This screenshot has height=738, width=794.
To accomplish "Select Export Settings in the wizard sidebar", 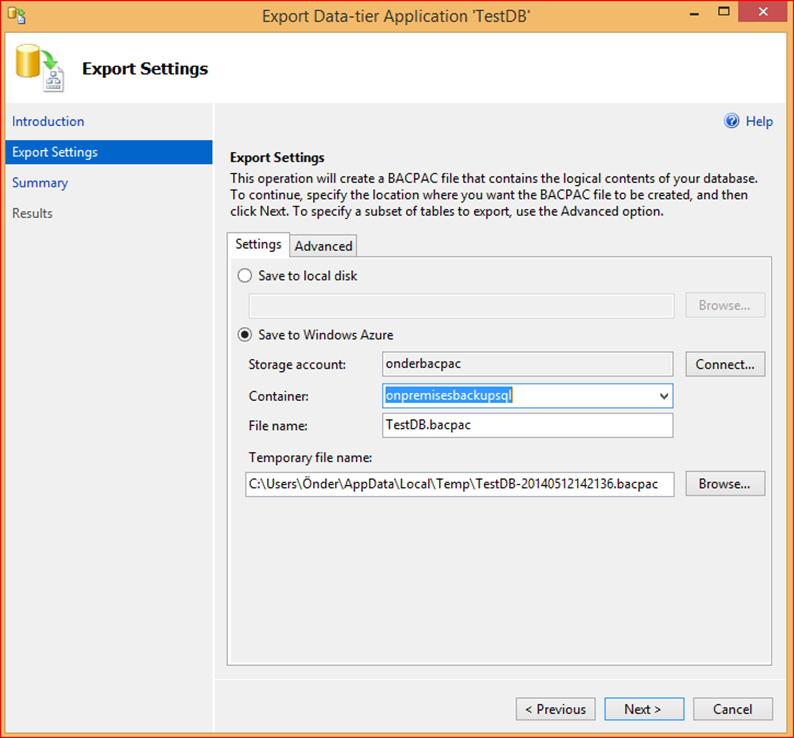I will click(x=109, y=152).
